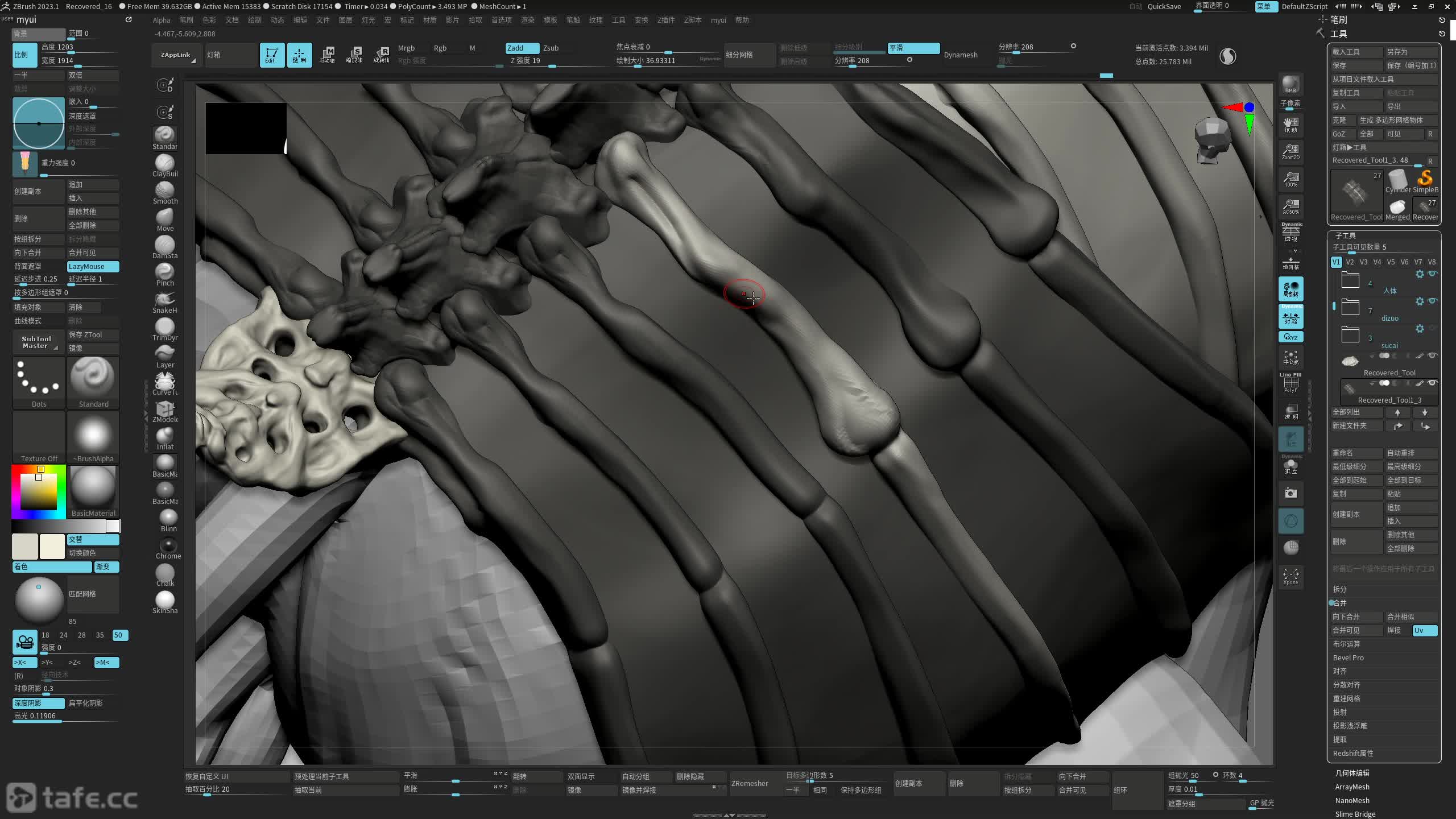Open the Alpha menu
Image resolution: width=1456 pixels, height=819 pixels.
162,20
